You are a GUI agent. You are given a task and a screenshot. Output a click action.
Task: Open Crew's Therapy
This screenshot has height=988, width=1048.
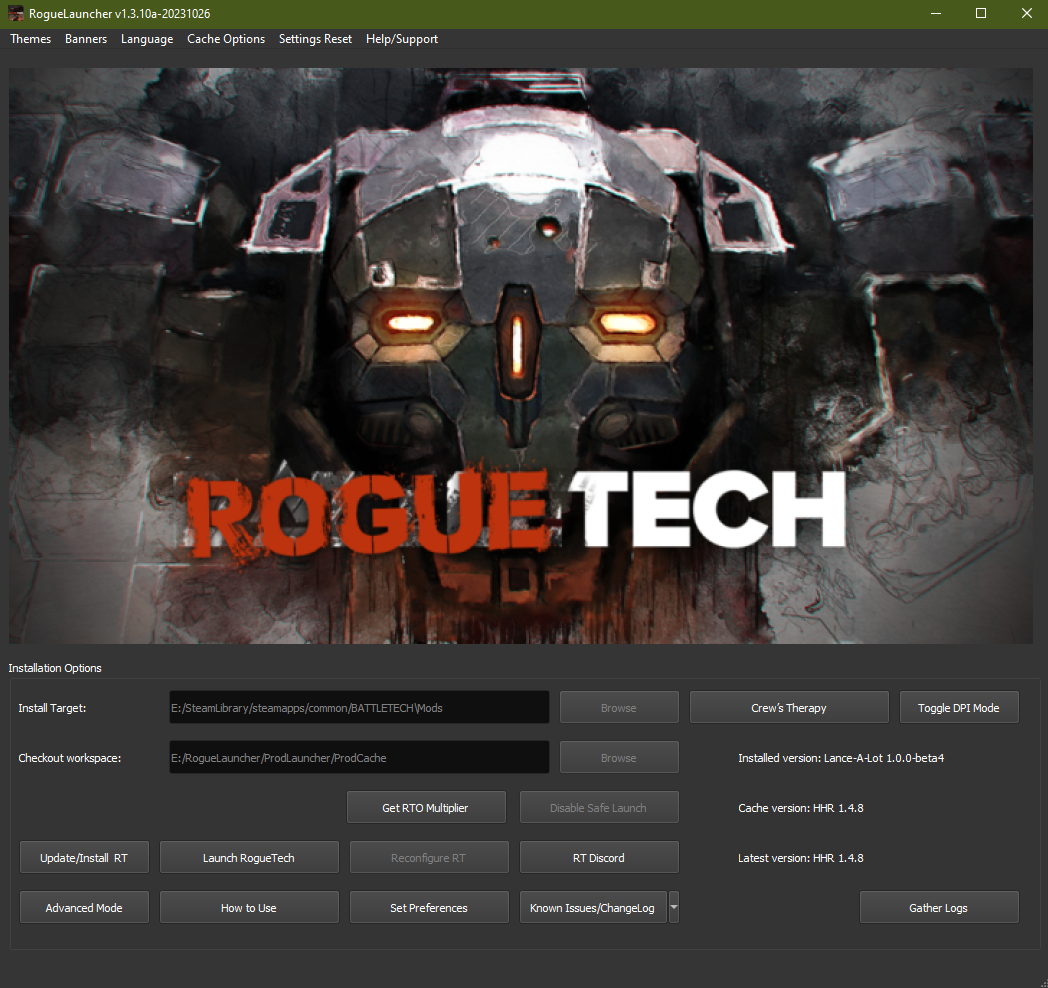pos(789,707)
